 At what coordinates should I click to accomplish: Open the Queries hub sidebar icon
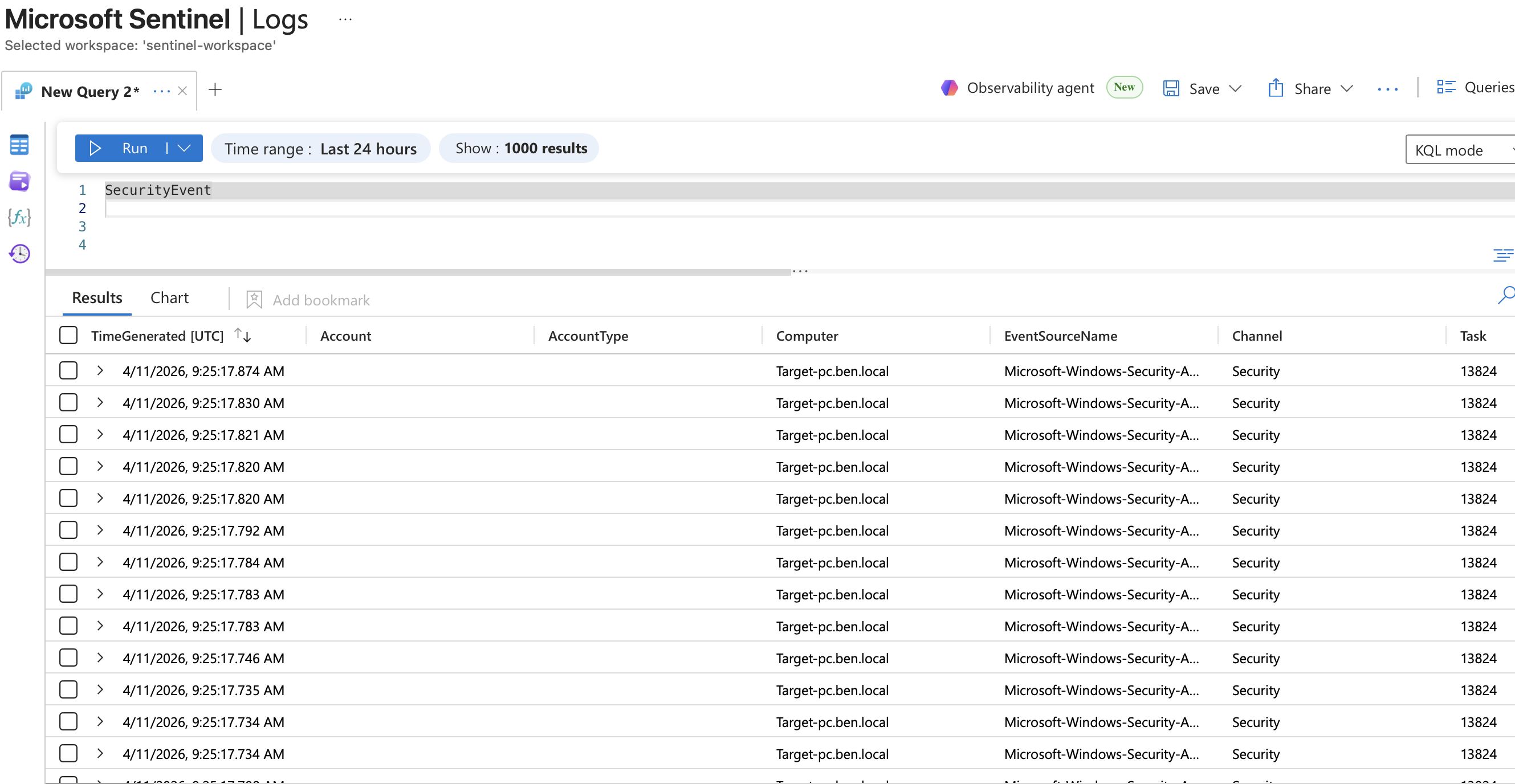19,181
